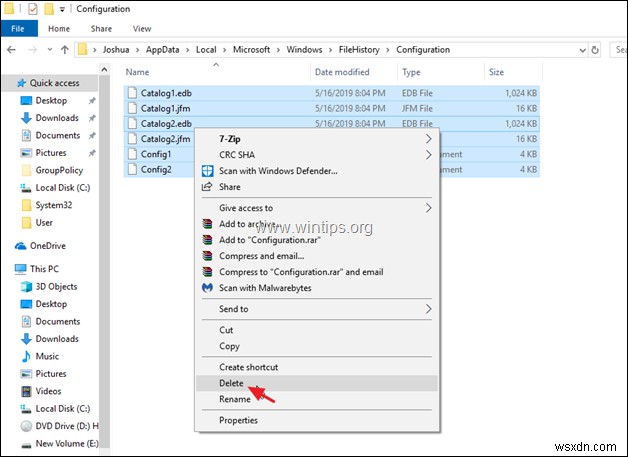The width and height of the screenshot is (628, 457).
Task: Click the WinRAR icon beside Add to archive
Action: pyautogui.click(x=207, y=224)
